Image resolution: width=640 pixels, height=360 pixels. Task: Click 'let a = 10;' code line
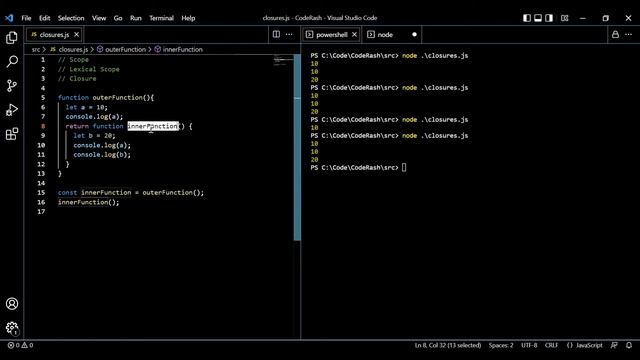click(87, 107)
